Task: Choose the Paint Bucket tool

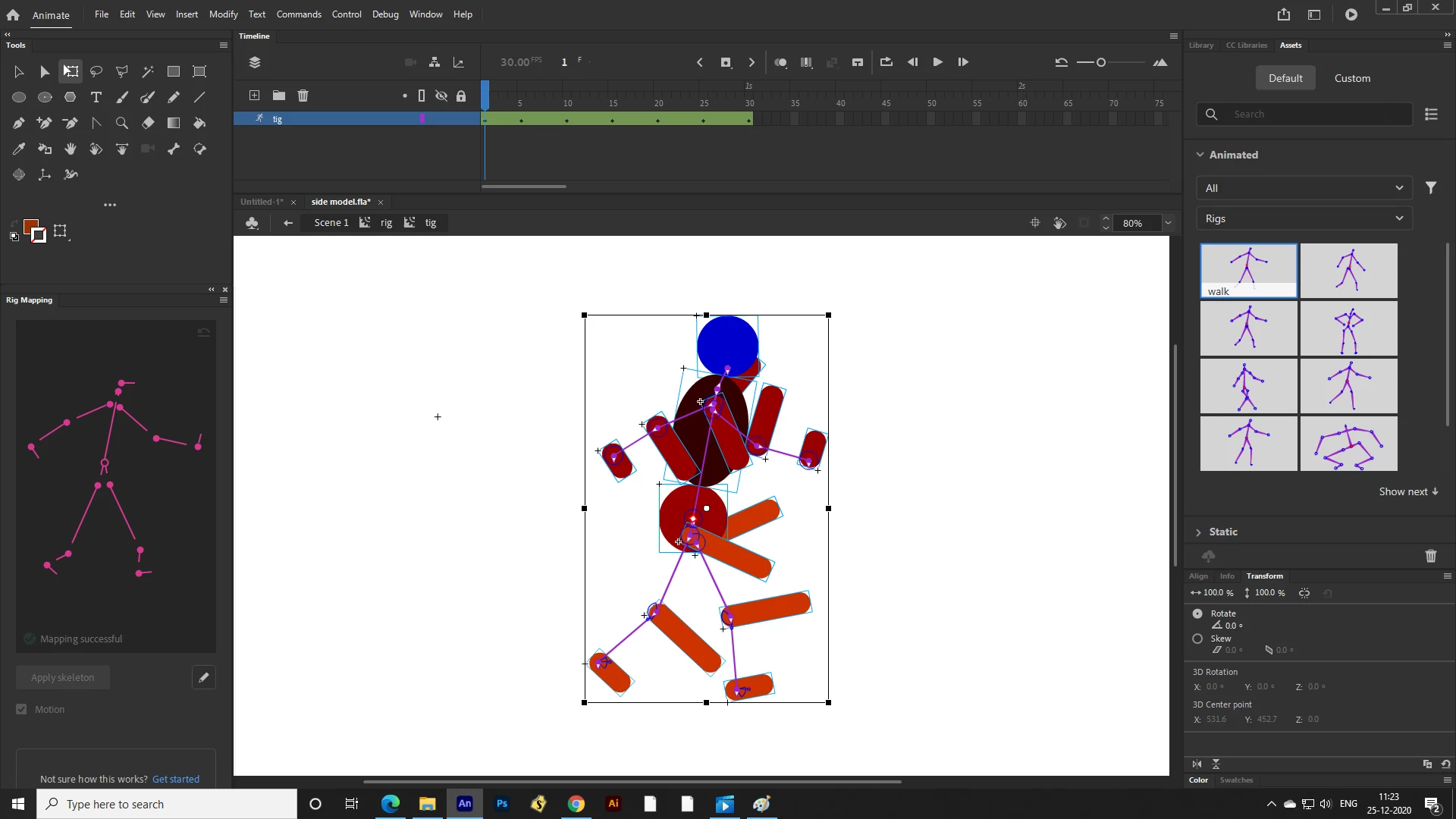Action: [199, 123]
